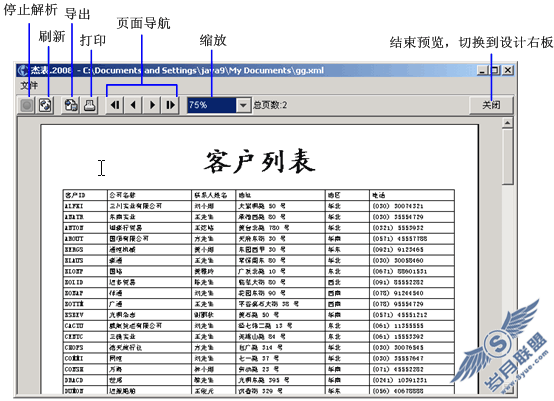The height and width of the screenshot is (401, 554).
Task: Click the 客户列表 report title
Action: (260, 161)
